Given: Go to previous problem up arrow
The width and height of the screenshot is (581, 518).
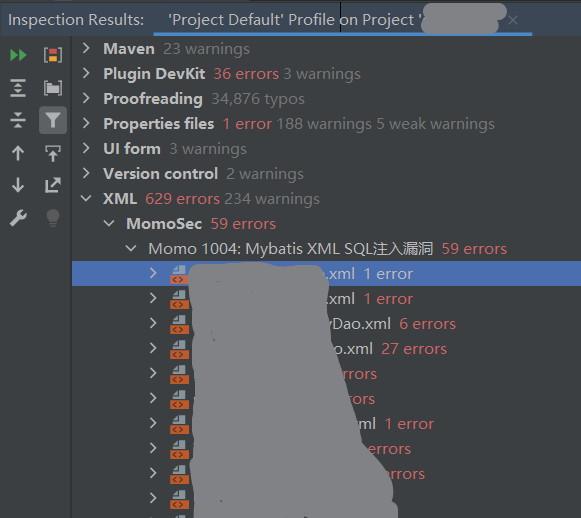Looking at the screenshot, I should pos(18,153).
